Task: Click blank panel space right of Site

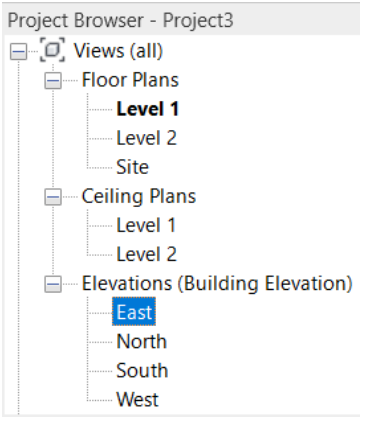Action: coord(253,167)
